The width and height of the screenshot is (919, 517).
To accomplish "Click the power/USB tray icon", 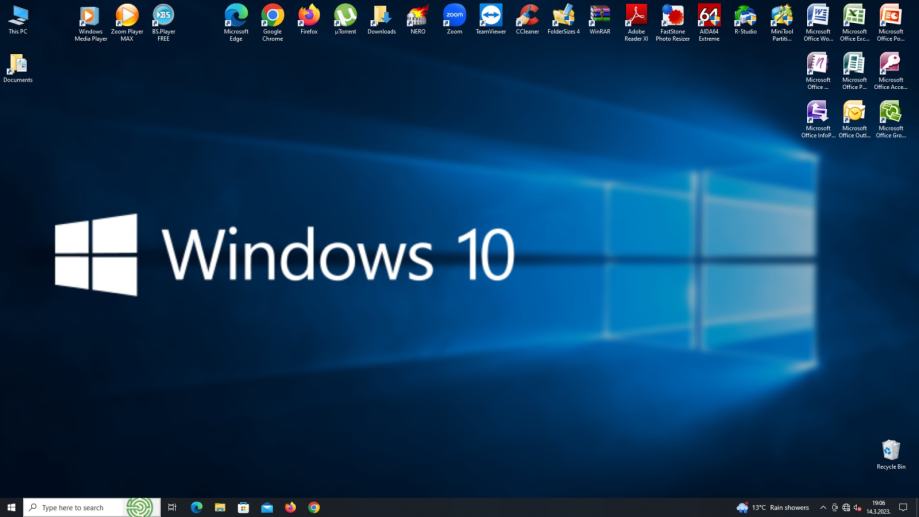I will (835, 508).
